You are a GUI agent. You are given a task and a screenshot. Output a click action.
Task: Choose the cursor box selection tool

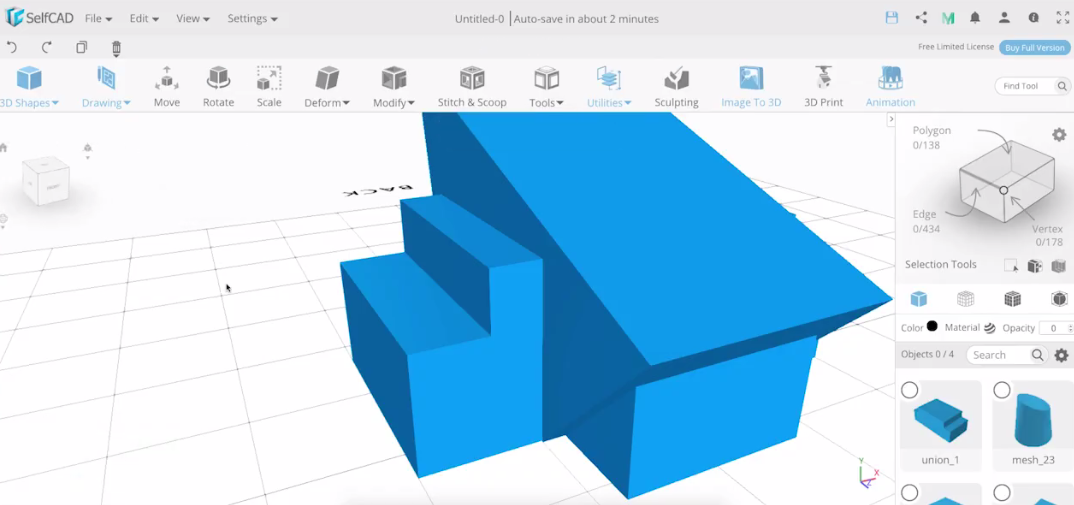1011,265
